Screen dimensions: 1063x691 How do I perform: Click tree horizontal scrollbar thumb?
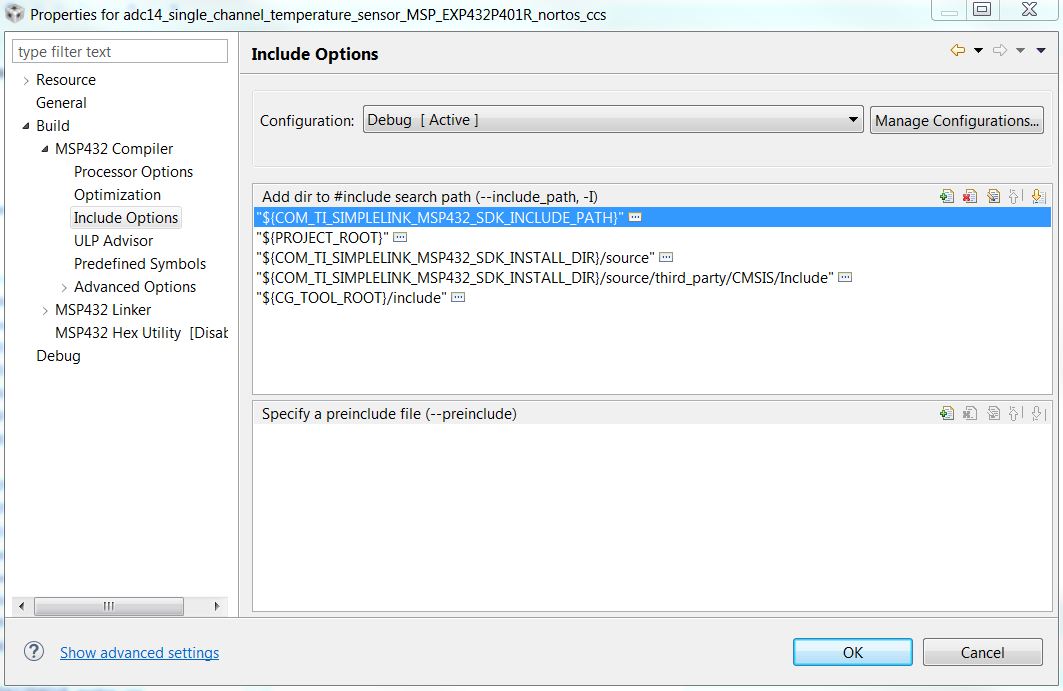[x=108, y=606]
